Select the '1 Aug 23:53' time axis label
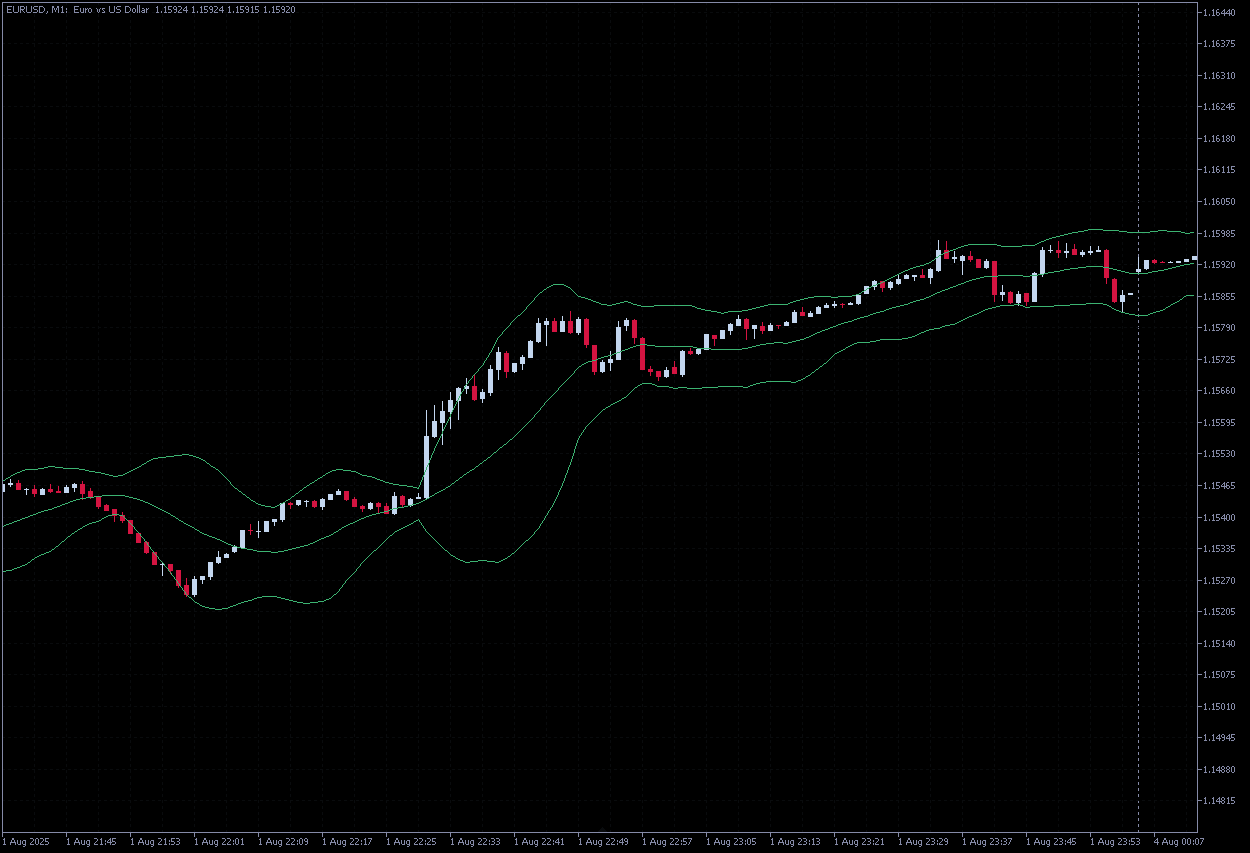The image size is (1250, 853). [x=1115, y=841]
